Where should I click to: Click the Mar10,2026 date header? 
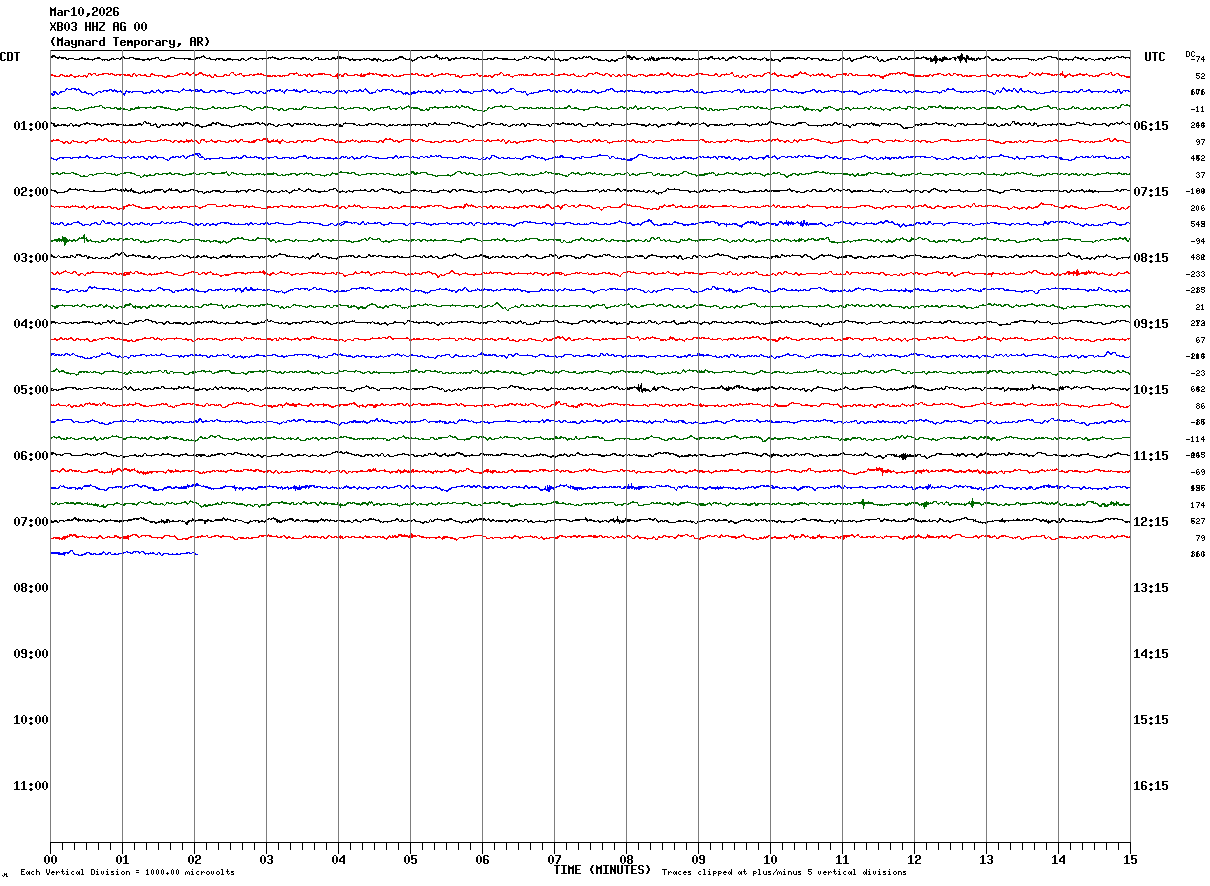click(x=84, y=12)
